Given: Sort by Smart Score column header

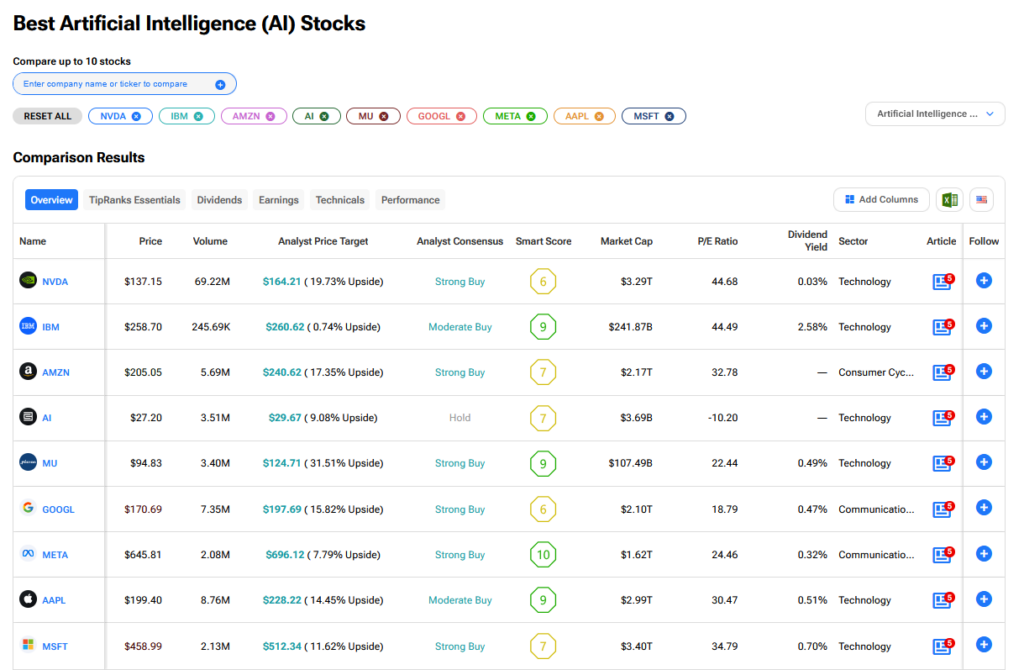Looking at the screenshot, I should click(x=543, y=241).
